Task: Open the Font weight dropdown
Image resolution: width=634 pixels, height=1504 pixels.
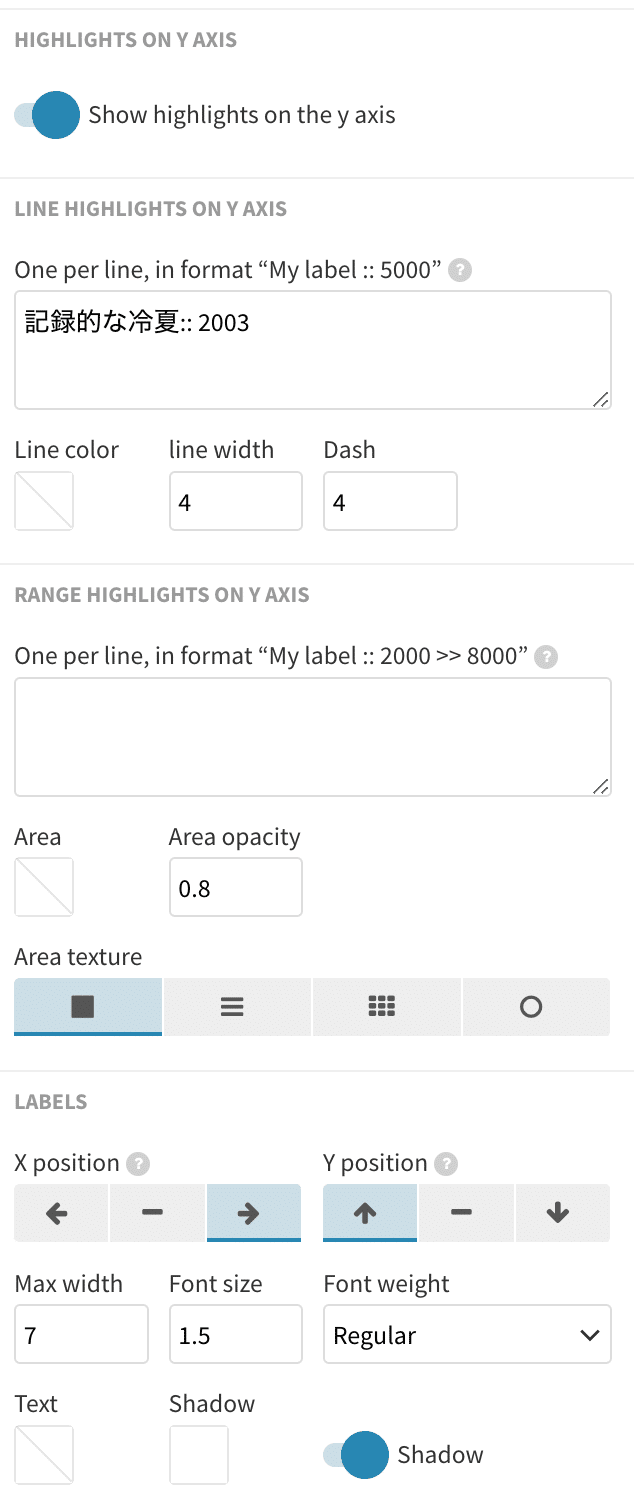Action: point(467,1335)
